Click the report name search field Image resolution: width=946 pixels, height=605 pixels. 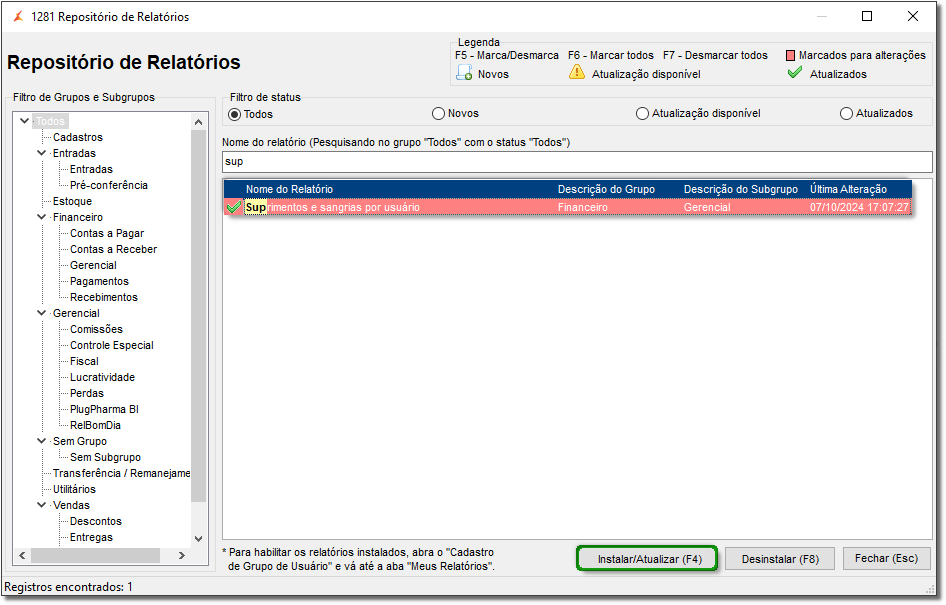coord(577,162)
